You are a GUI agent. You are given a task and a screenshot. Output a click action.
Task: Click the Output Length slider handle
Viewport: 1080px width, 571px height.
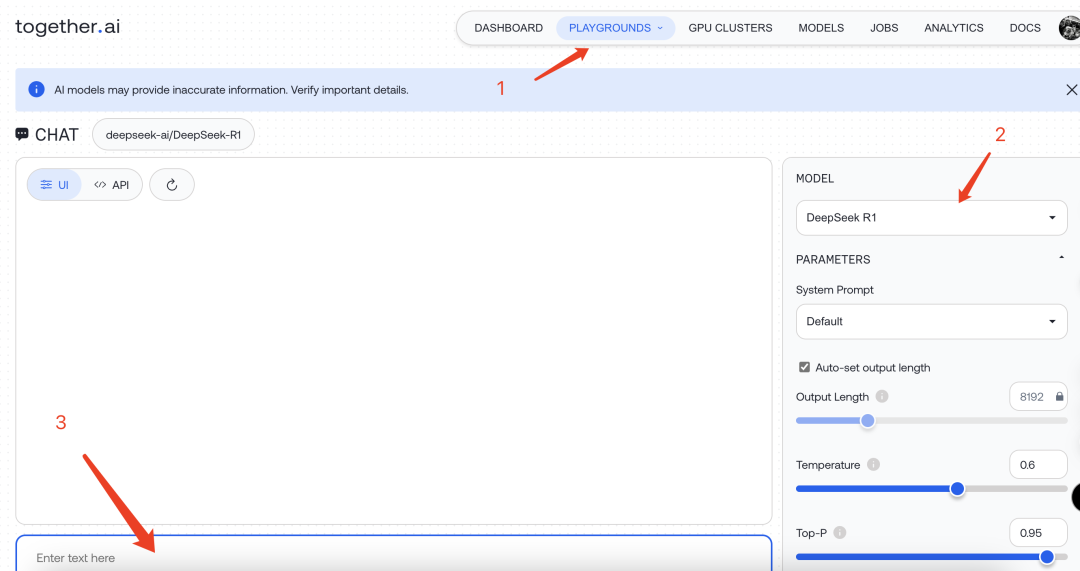[x=868, y=421]
